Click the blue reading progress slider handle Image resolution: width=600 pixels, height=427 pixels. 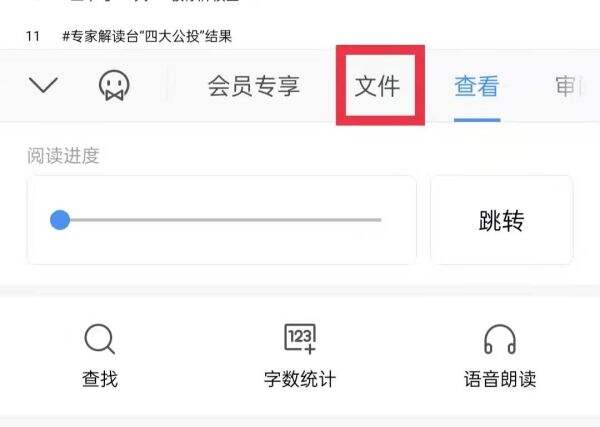[x=60, y=220]
